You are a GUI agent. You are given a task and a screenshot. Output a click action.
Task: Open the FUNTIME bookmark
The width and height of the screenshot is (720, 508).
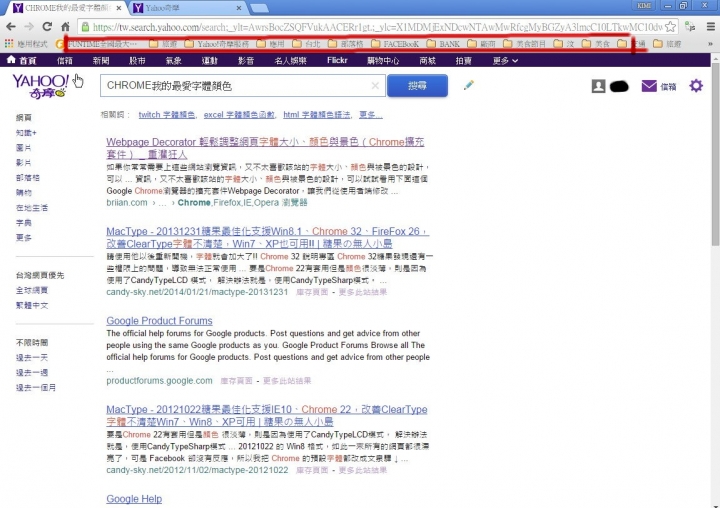96,44
